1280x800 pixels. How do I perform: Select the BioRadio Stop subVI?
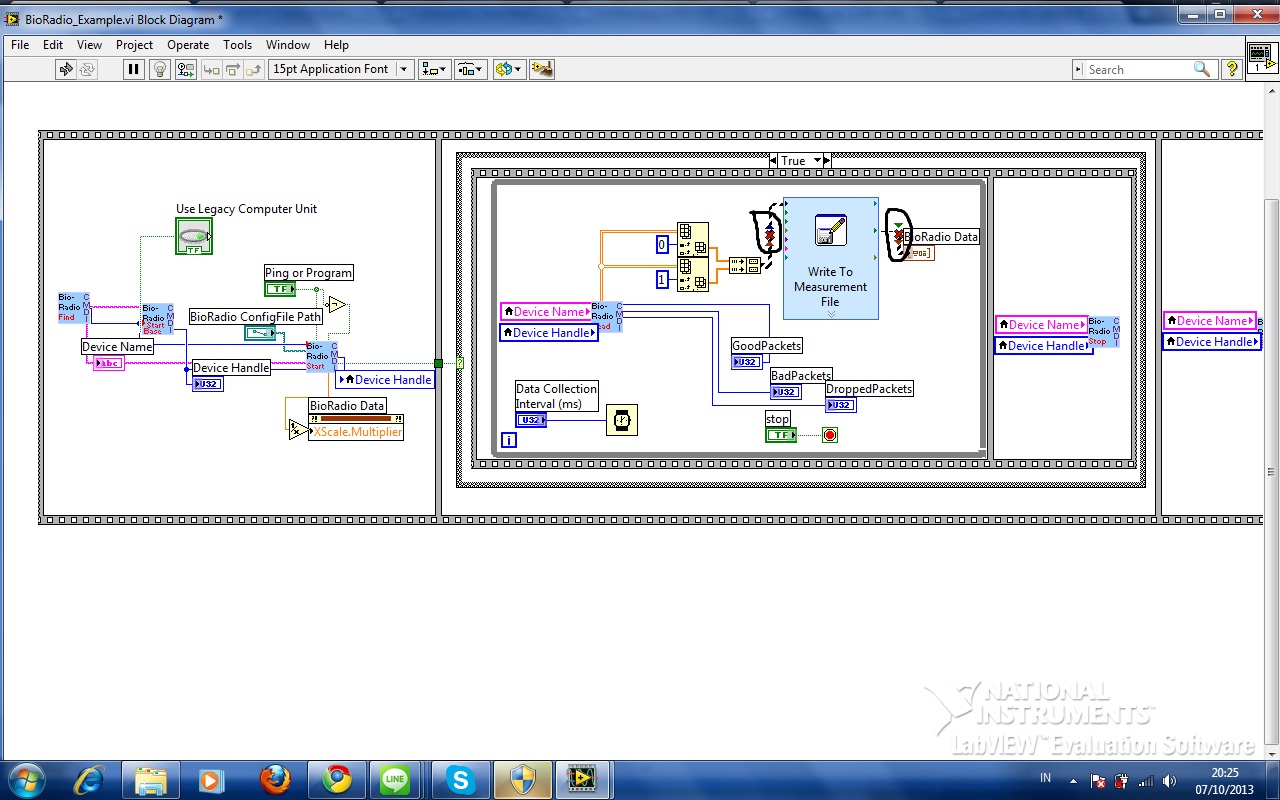point(1104,331)
